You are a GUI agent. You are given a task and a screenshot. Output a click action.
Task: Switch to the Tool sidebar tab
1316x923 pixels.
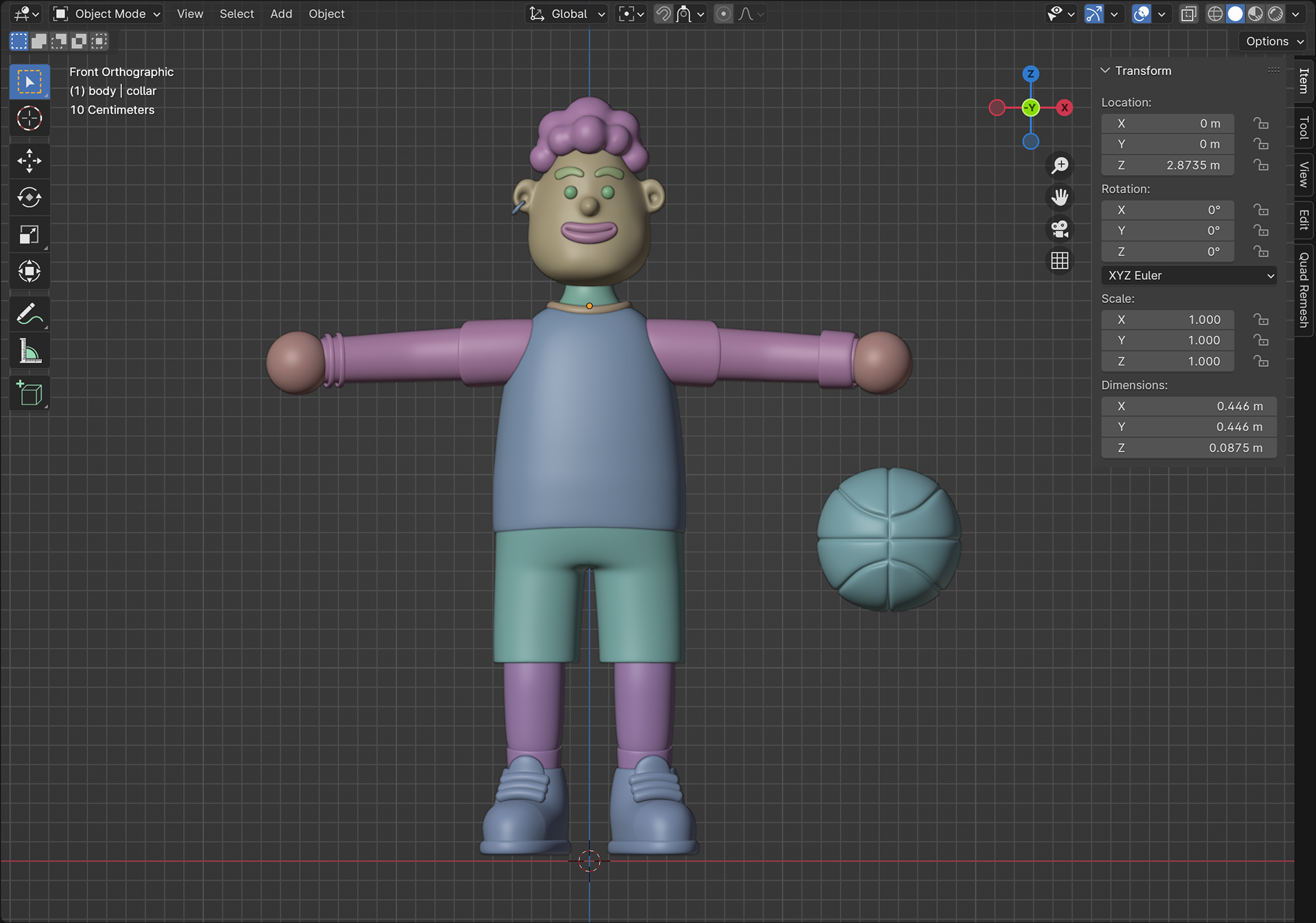(x=1304, y=128)
